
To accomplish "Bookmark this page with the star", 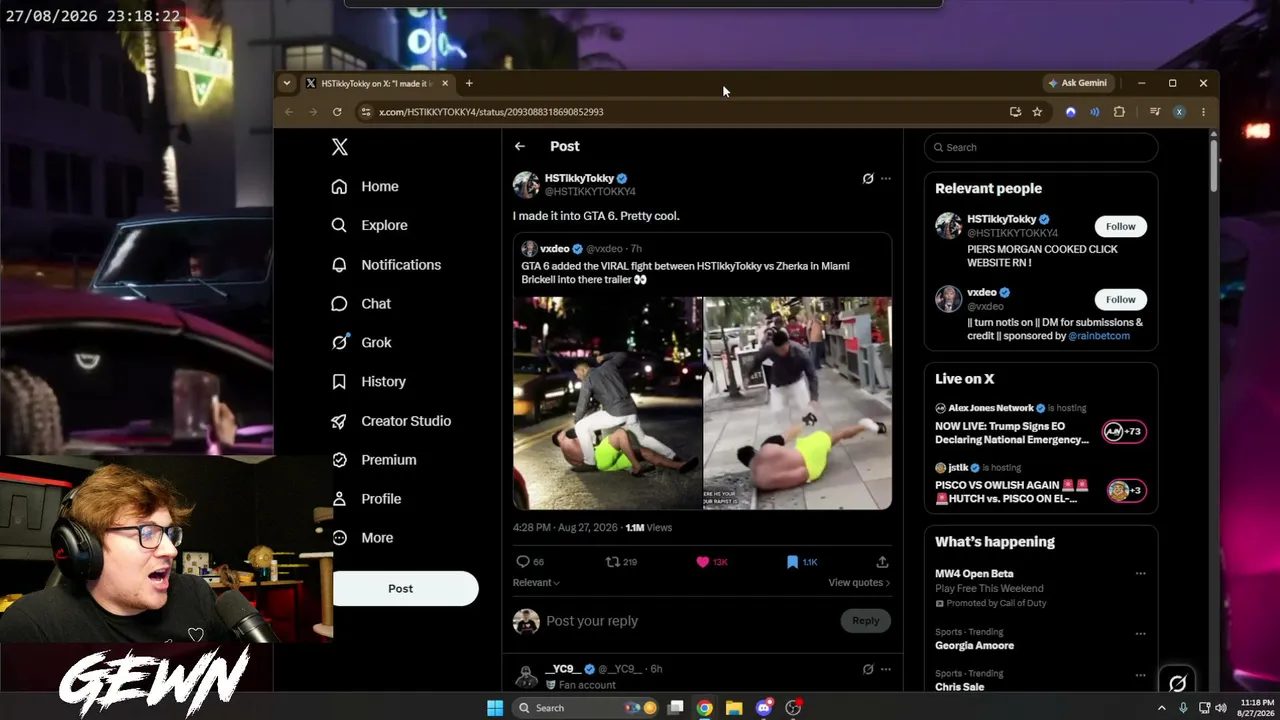I will tap(1037, 112).
